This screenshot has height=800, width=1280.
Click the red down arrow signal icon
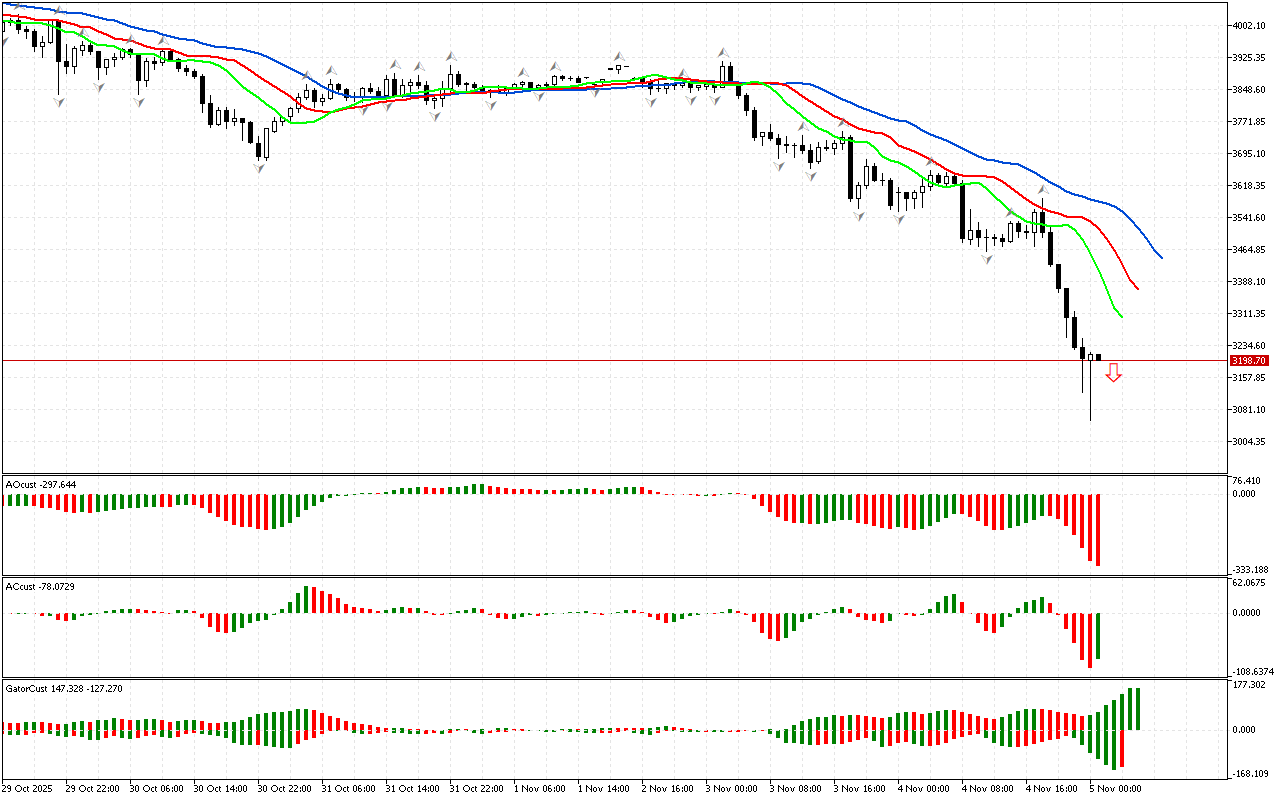click(x=1113, y=373)
